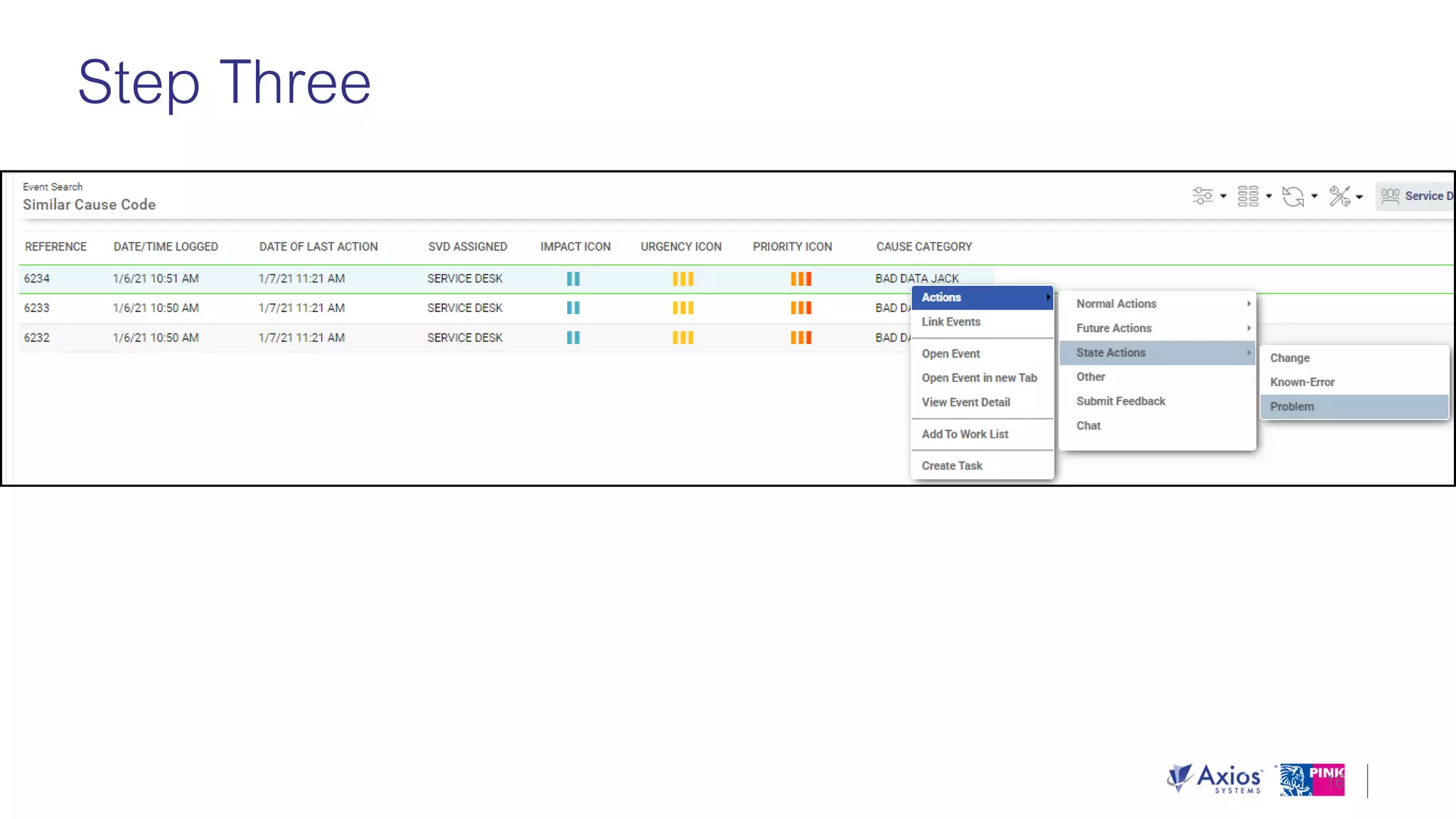Click the refresh arrows icon
1456x819 pixels.
tap(1292, 196)
